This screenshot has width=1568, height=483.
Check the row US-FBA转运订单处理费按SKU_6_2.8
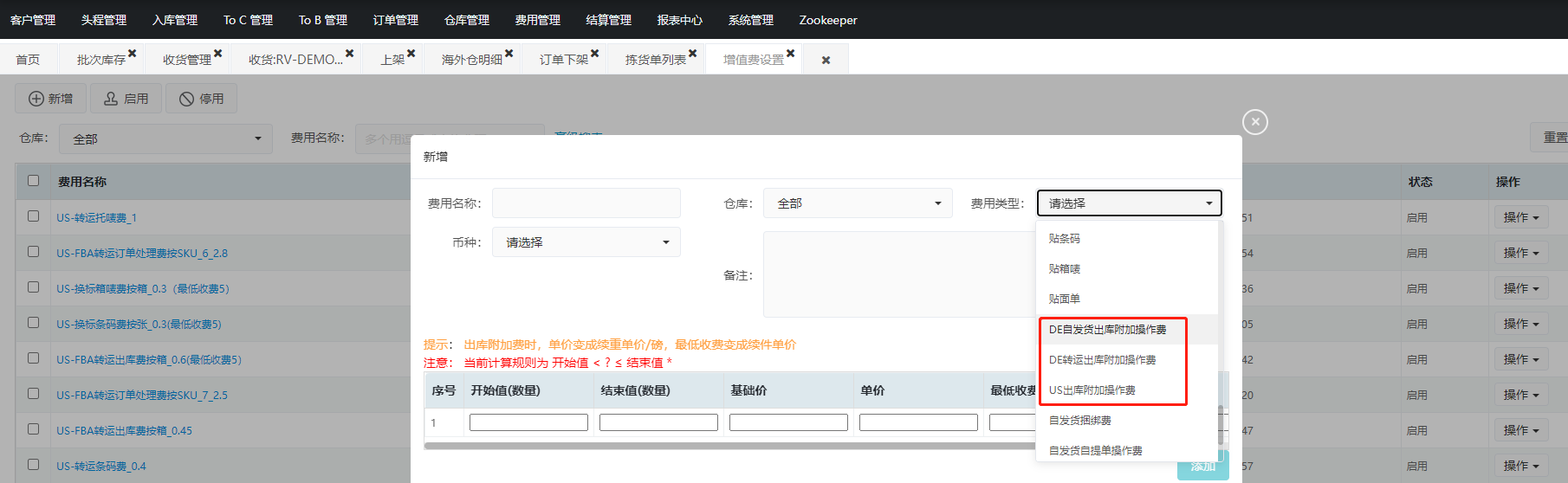coord(34,252)
